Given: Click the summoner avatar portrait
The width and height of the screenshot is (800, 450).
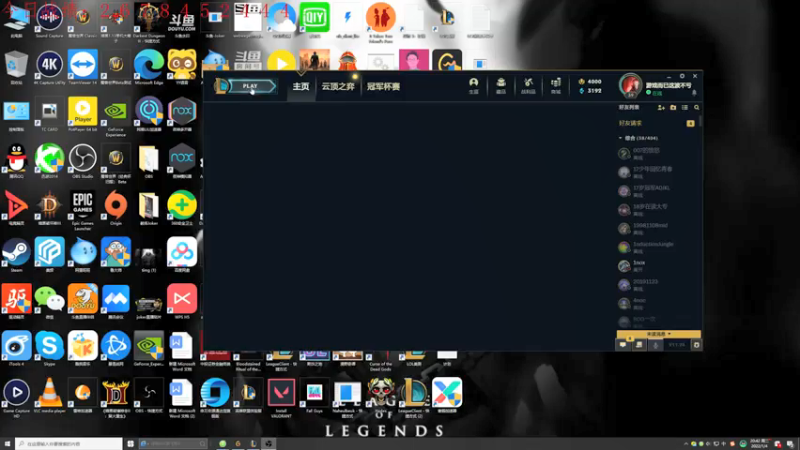Looking at the screenshot, I should tap(631, 85).
